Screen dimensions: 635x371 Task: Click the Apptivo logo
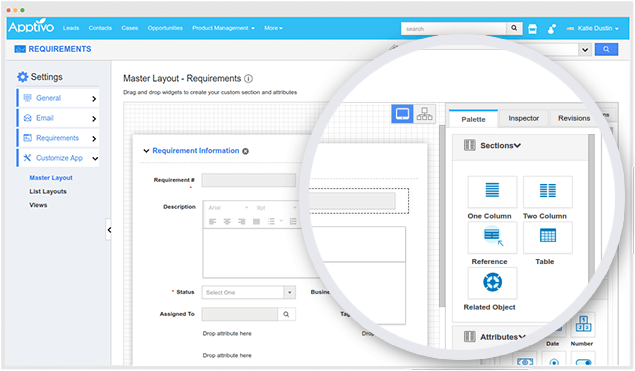31,27
